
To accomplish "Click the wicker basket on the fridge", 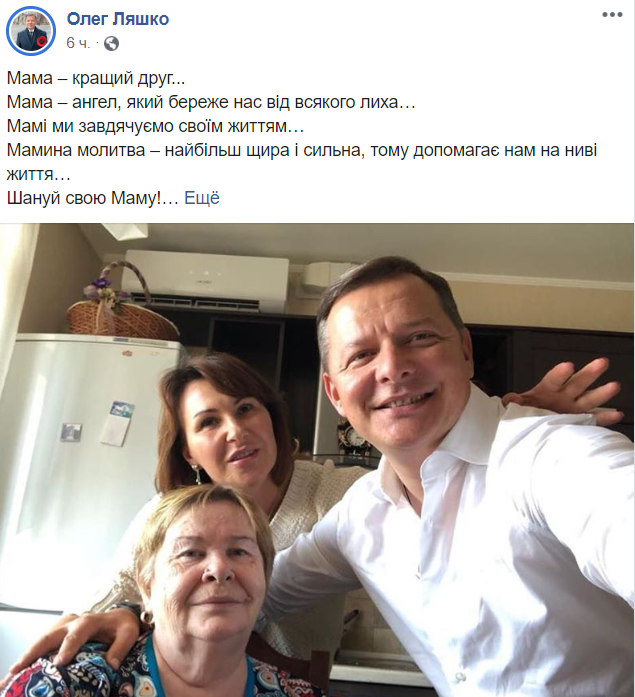I will click(x=120, y=307).
